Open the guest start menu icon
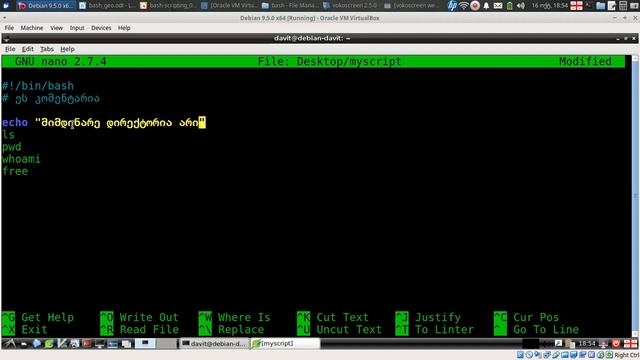Image resolution: width=640 pixels, height=360 pixels. [x=10, y=344]
